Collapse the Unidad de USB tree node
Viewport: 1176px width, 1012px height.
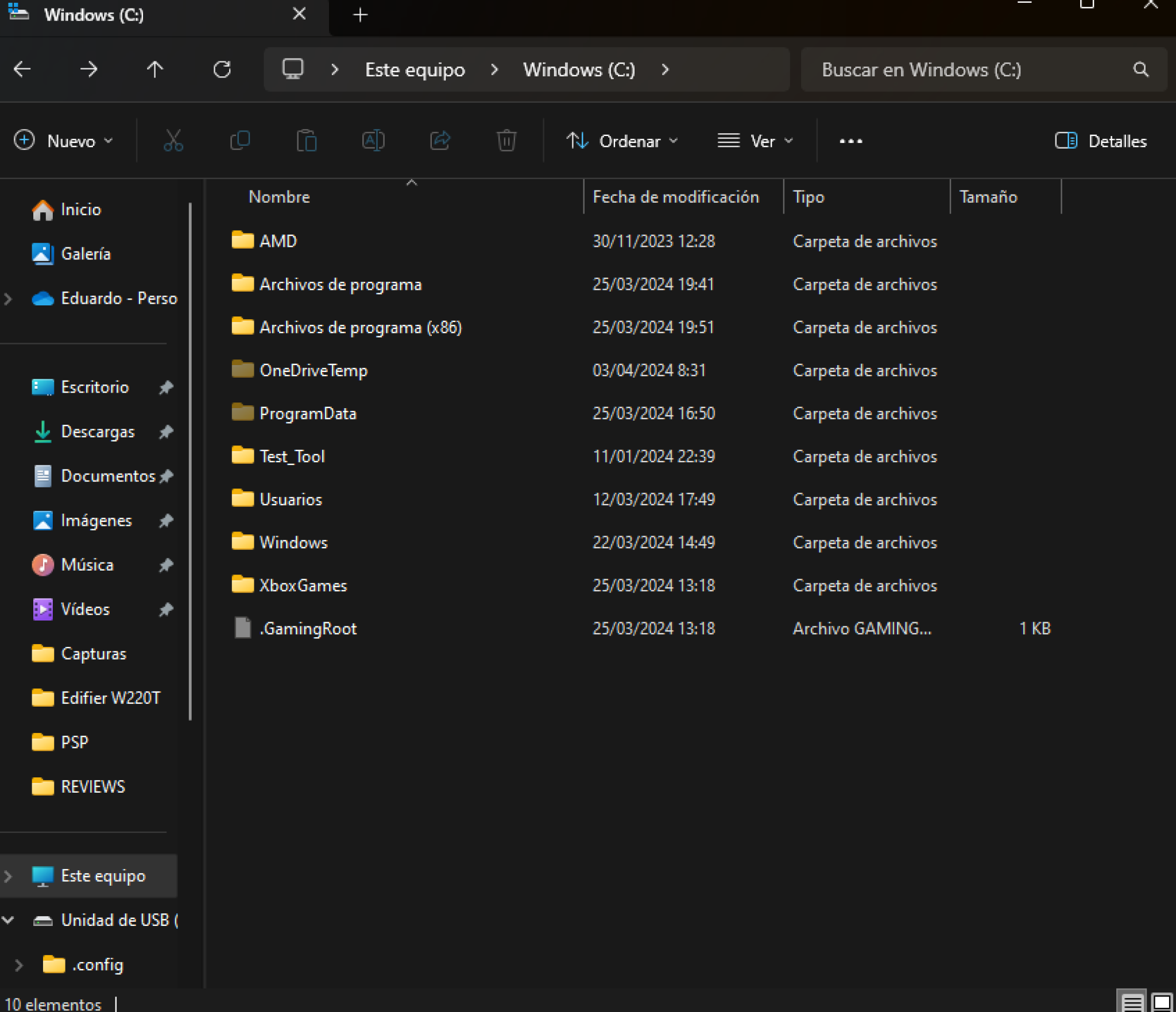click(x=8, y=921)
